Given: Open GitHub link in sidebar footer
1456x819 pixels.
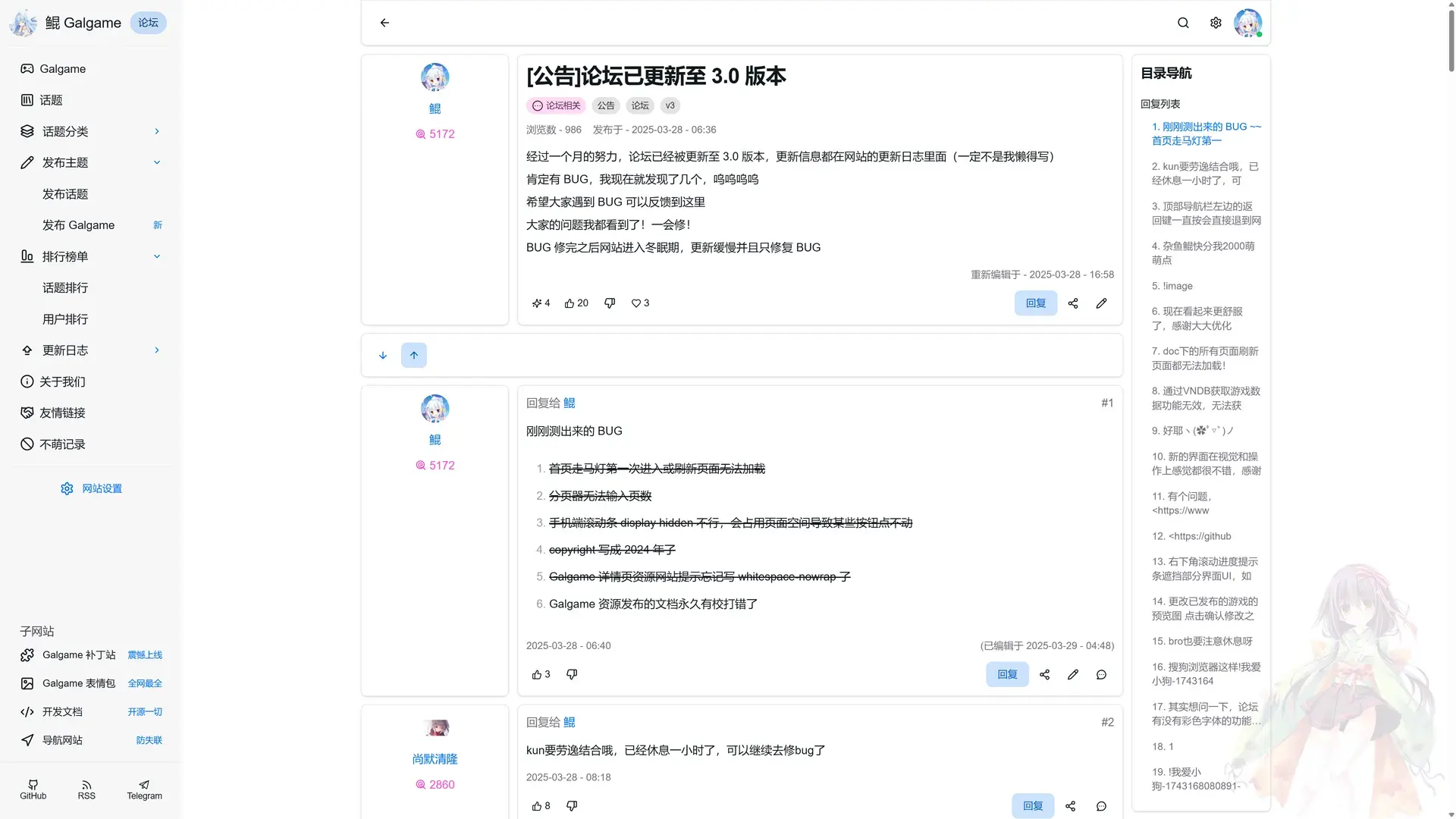Looking at the screenshot, I should (x=33, y=789).
